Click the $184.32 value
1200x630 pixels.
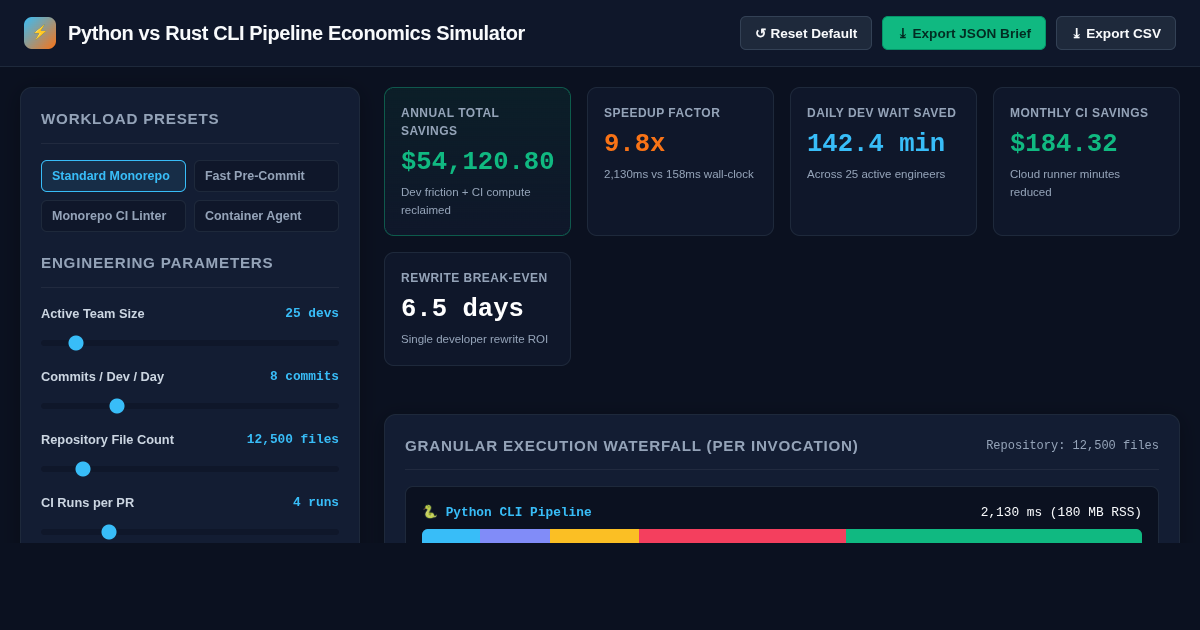click(1063, 144)
